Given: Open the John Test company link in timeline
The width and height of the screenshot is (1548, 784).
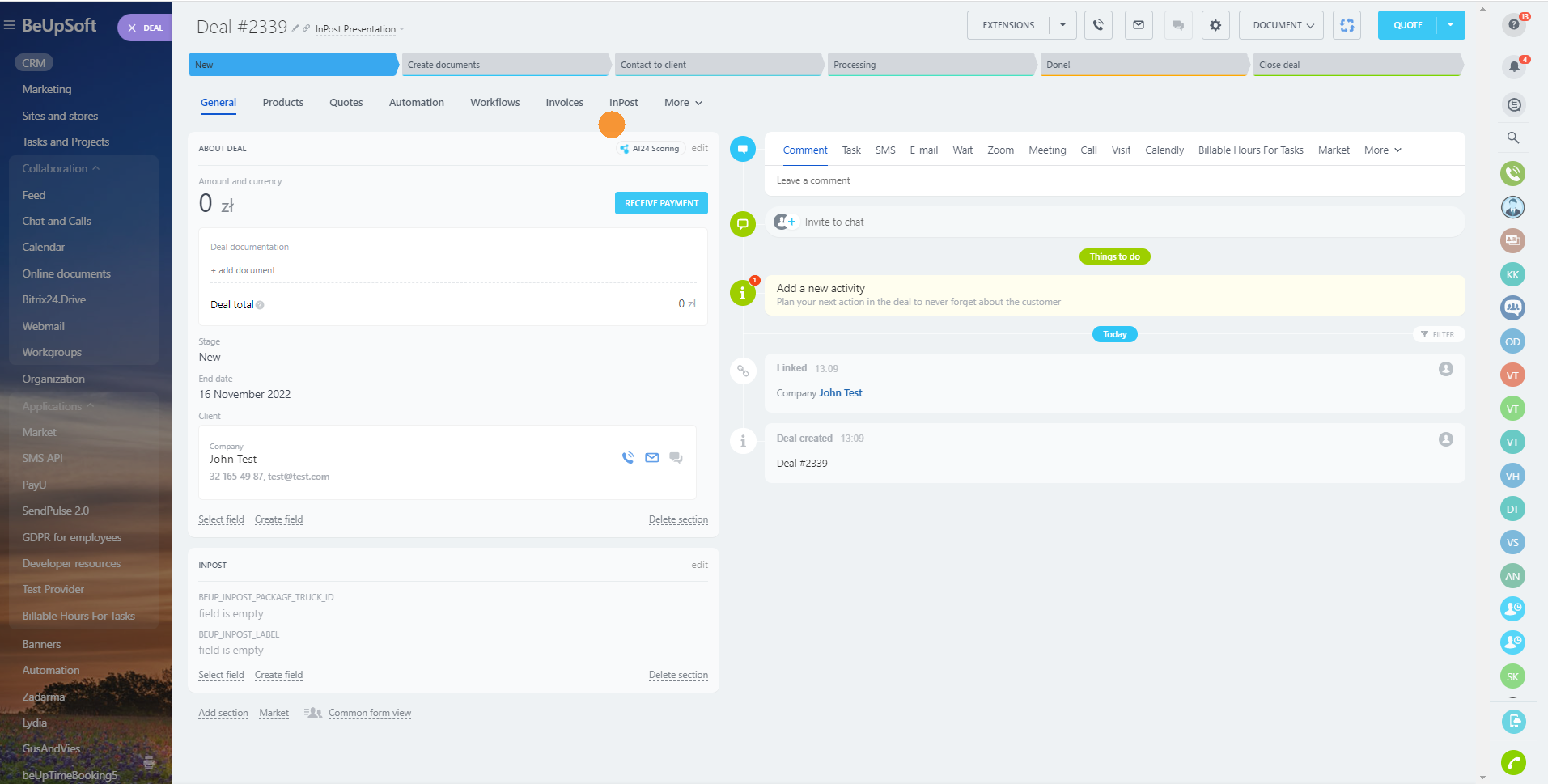Looking at the screenshot, I should 840,393.
